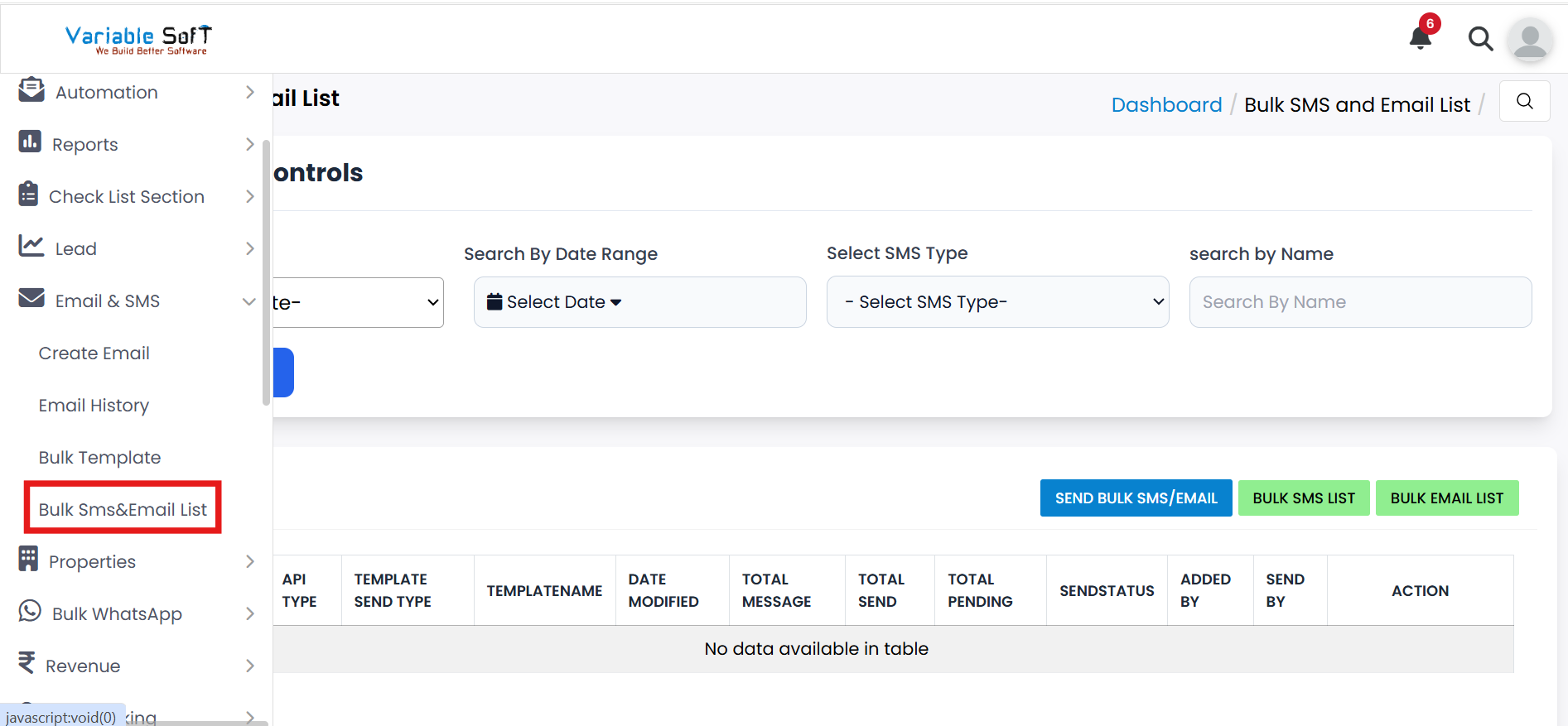Viewport: 1568px width, 726px height.
Task: Open Bulk Sms&Email List menu item
Action: pos(123,509)
